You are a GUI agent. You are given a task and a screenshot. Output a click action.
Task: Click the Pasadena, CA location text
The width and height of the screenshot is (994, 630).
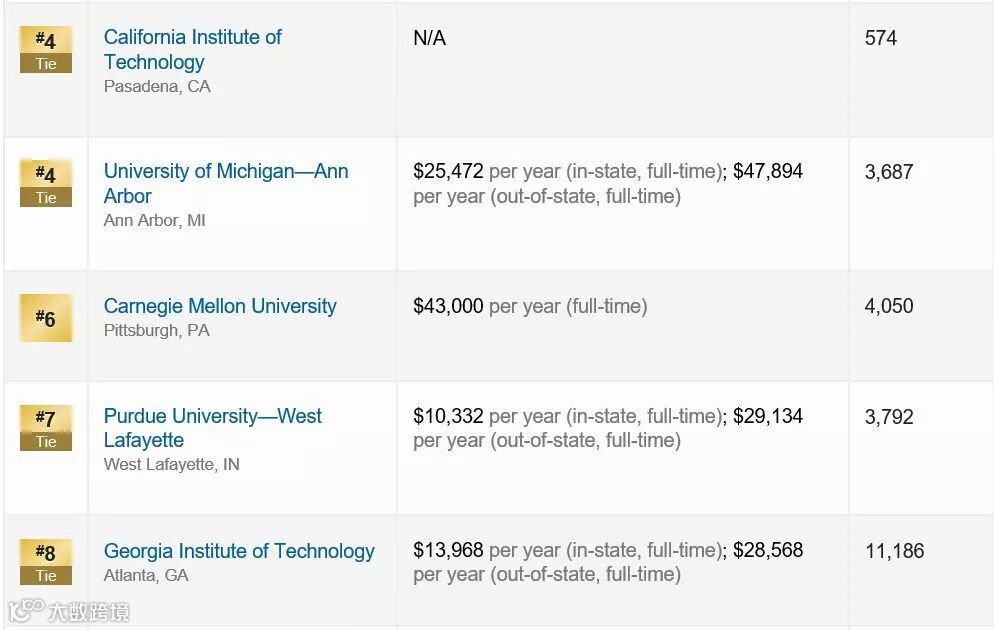click(157, 86)
